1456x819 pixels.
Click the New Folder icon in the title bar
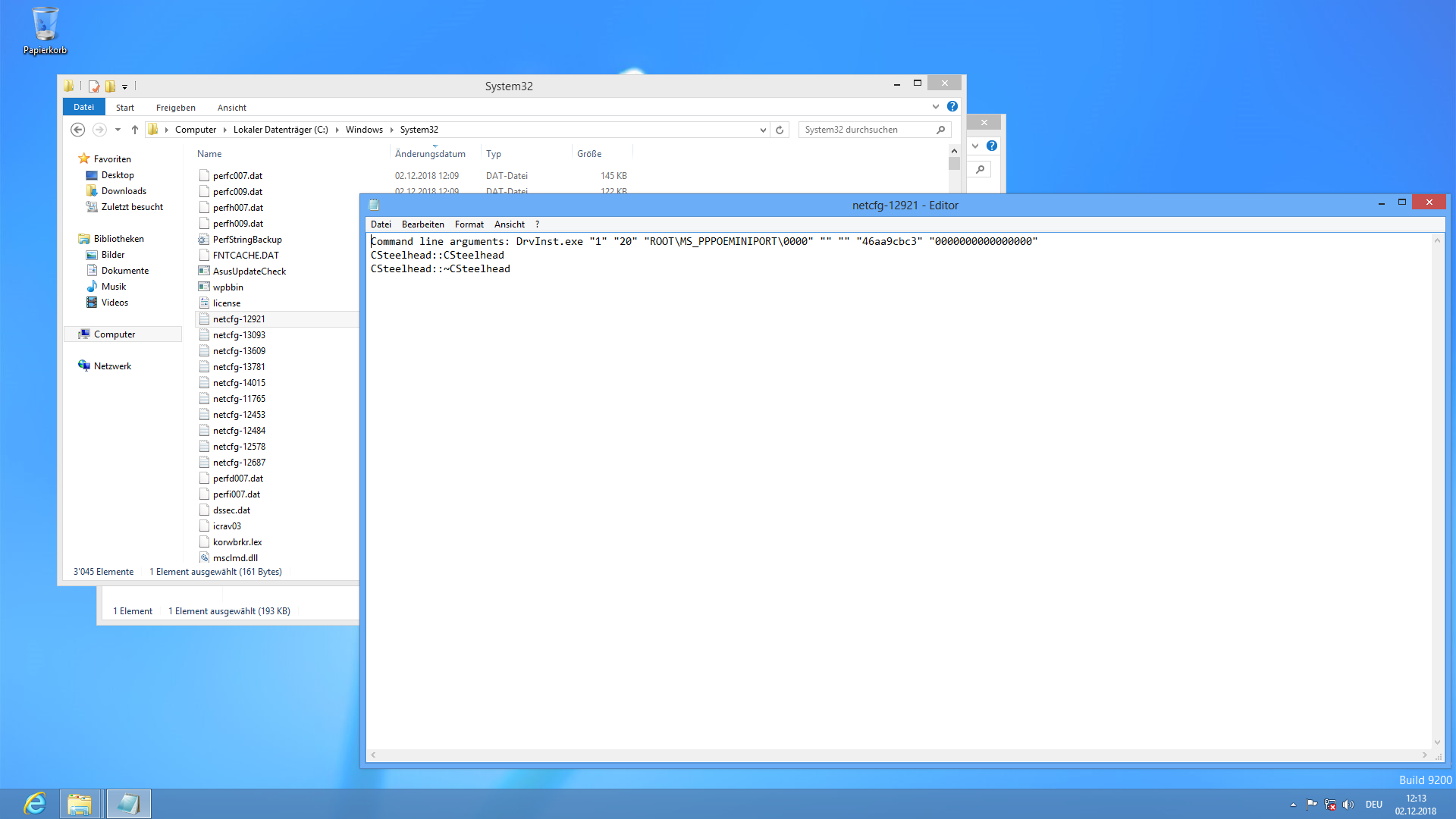pyautogui.click(x=111, y=86)
